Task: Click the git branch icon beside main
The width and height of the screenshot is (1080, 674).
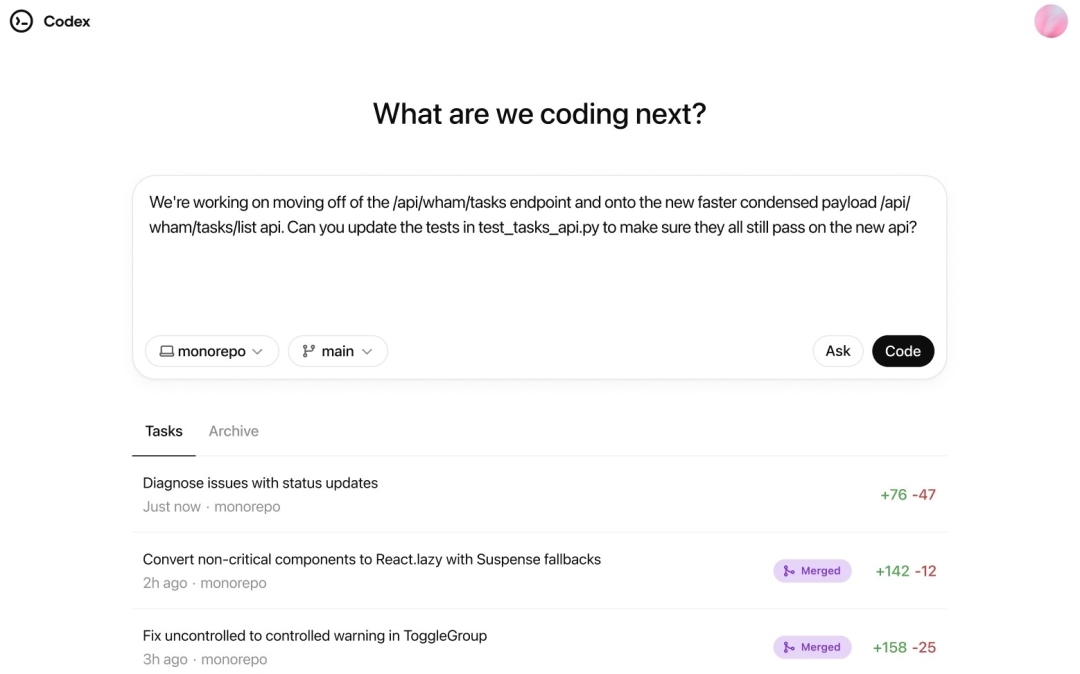Action: click(x=309, y=351)
